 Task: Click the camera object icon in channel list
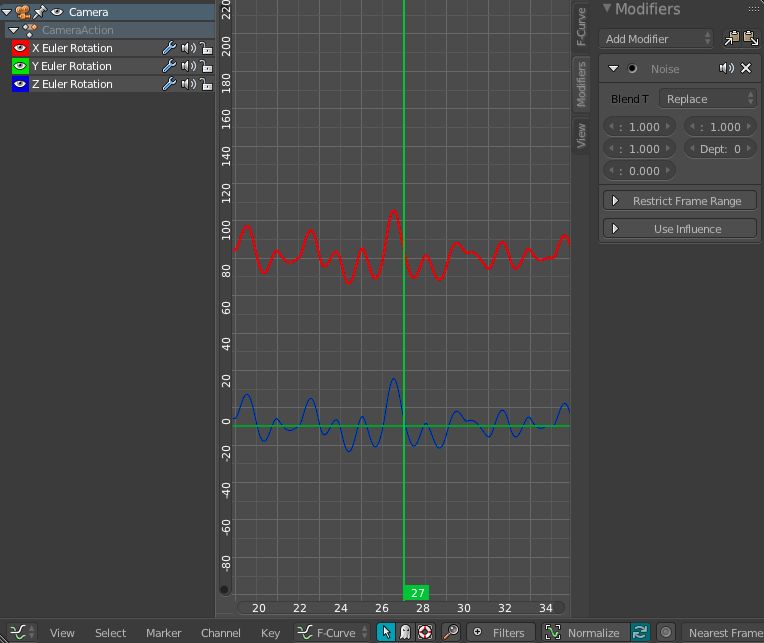click(x=22, y=12)
